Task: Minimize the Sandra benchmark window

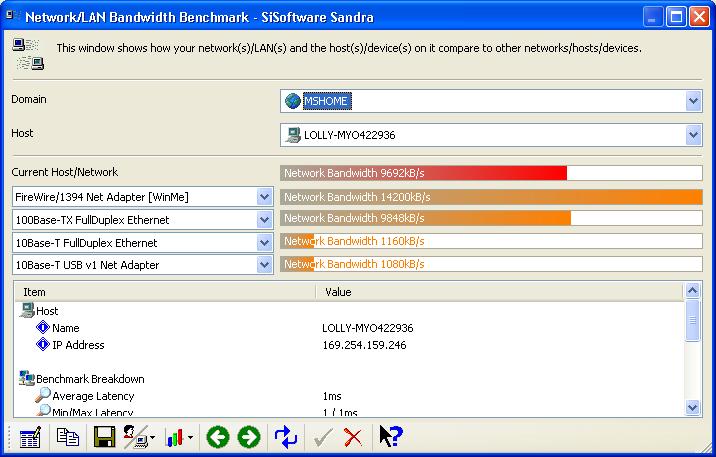Action: click(x=652, y=17)
